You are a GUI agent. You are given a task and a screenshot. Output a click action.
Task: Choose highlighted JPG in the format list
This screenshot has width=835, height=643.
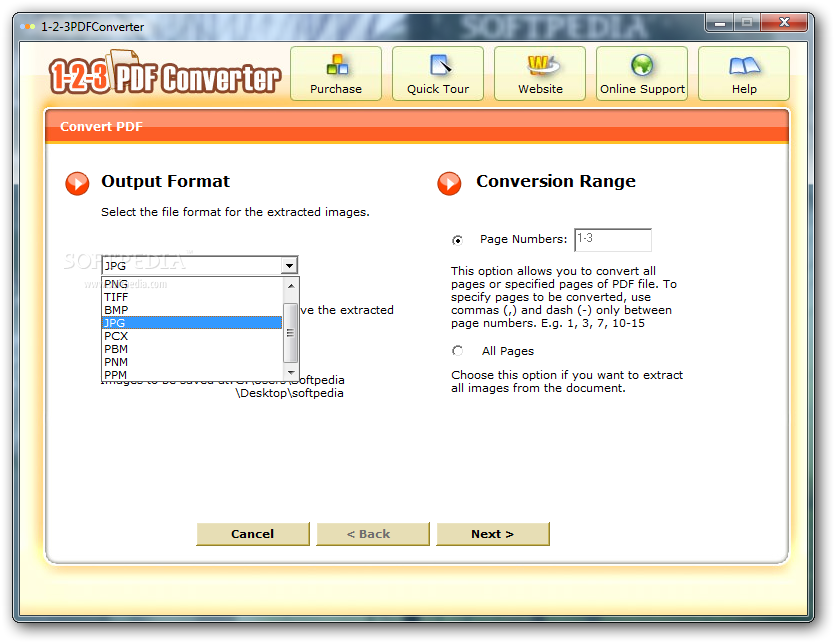tap(192, 323)
